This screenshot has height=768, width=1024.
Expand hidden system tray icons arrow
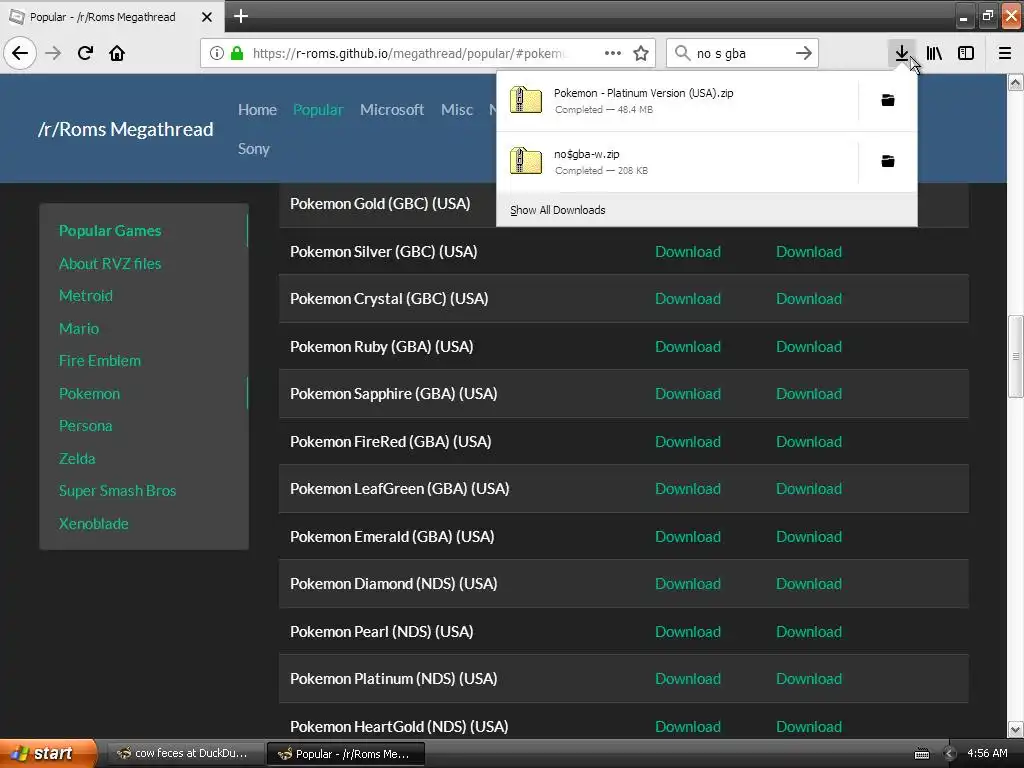point(950,754)
